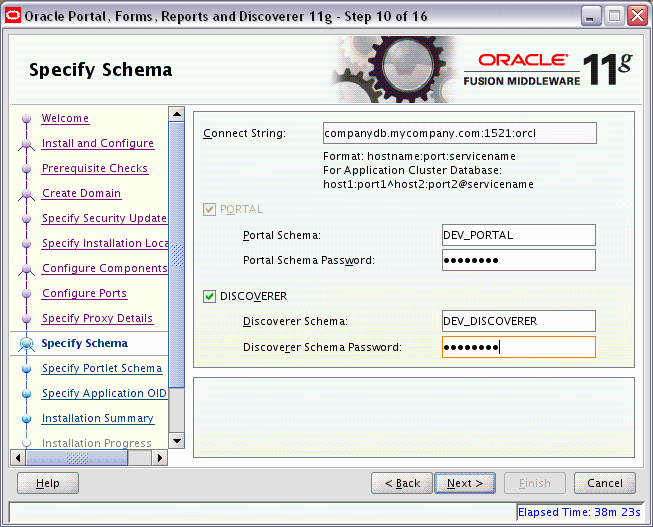The image size is (653, 527).
Task: Click the Discoverer Schema input field
Action: pos(519,321)
